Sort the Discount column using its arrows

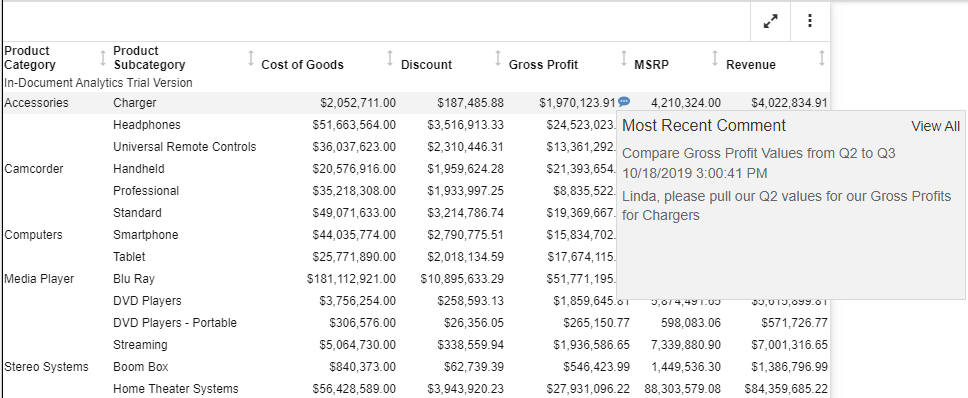coord(498,59)
